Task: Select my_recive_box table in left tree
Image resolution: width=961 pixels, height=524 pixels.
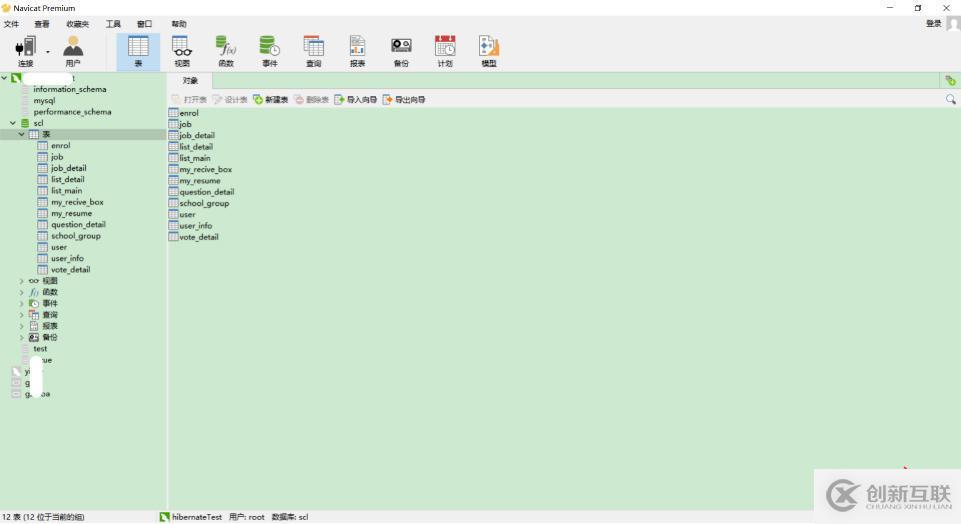Action: click(x=77, y=202)
